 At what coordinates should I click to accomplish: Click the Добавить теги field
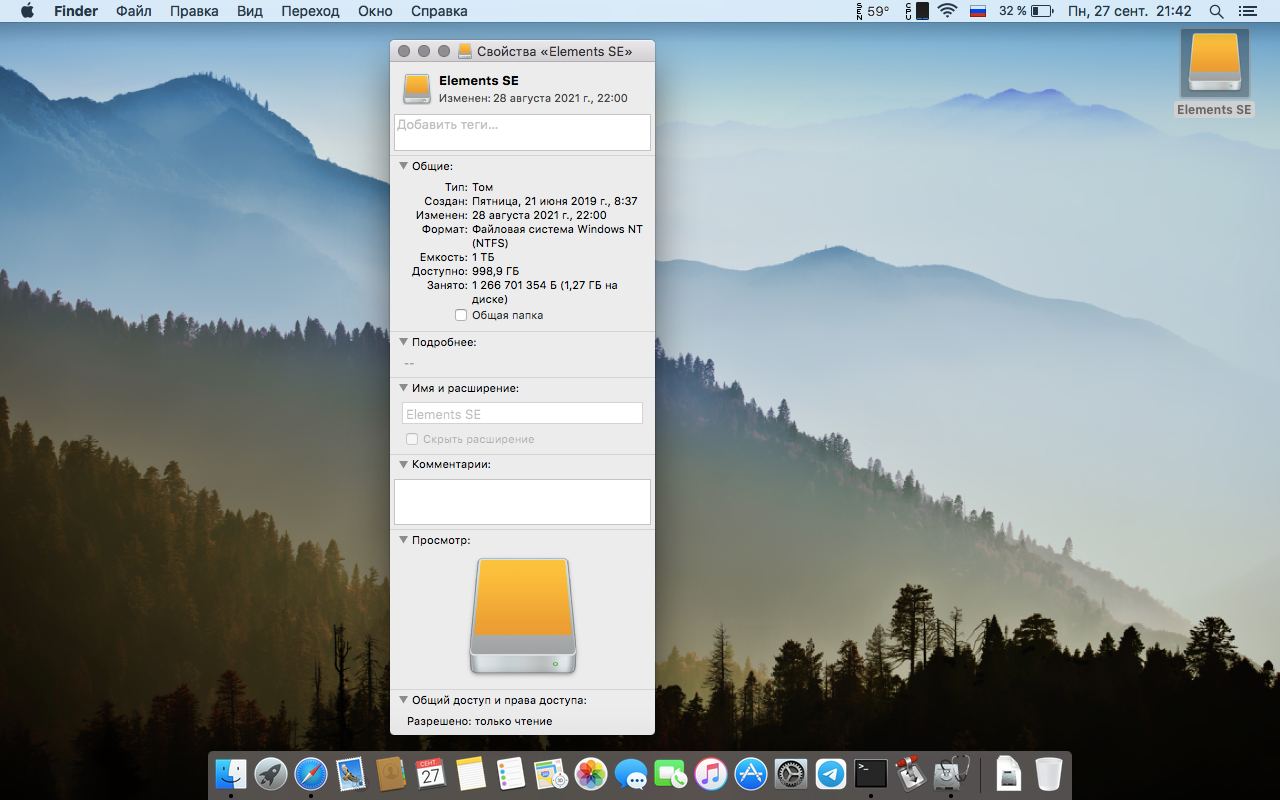click(x=522, y=132)
